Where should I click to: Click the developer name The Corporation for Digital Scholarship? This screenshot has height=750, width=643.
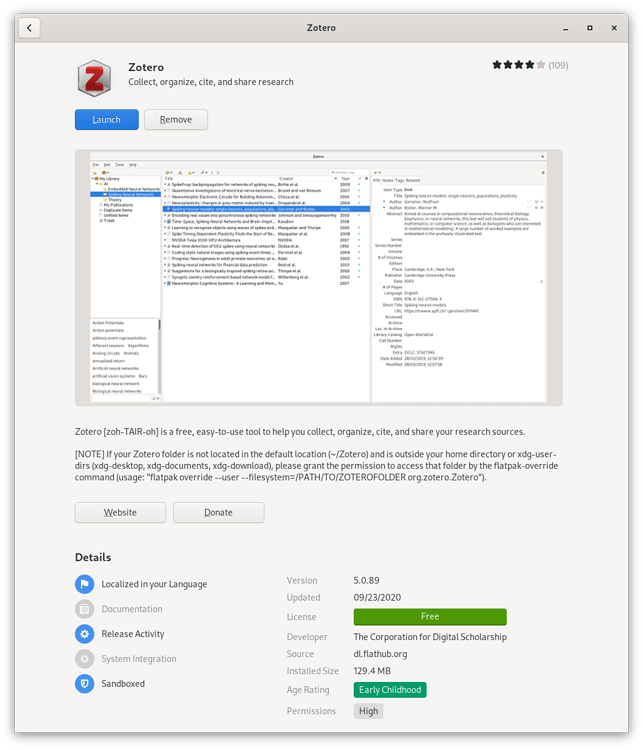point(430,637)
